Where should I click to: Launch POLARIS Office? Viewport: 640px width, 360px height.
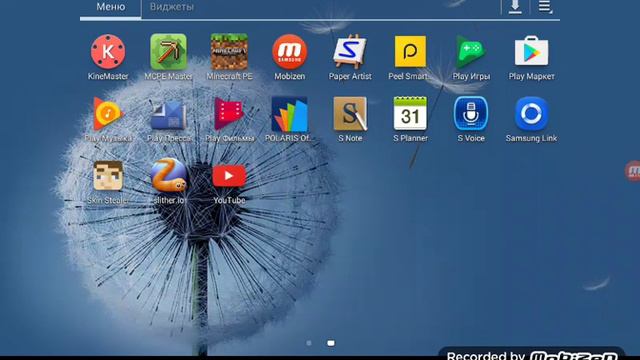tap(289, 114)
